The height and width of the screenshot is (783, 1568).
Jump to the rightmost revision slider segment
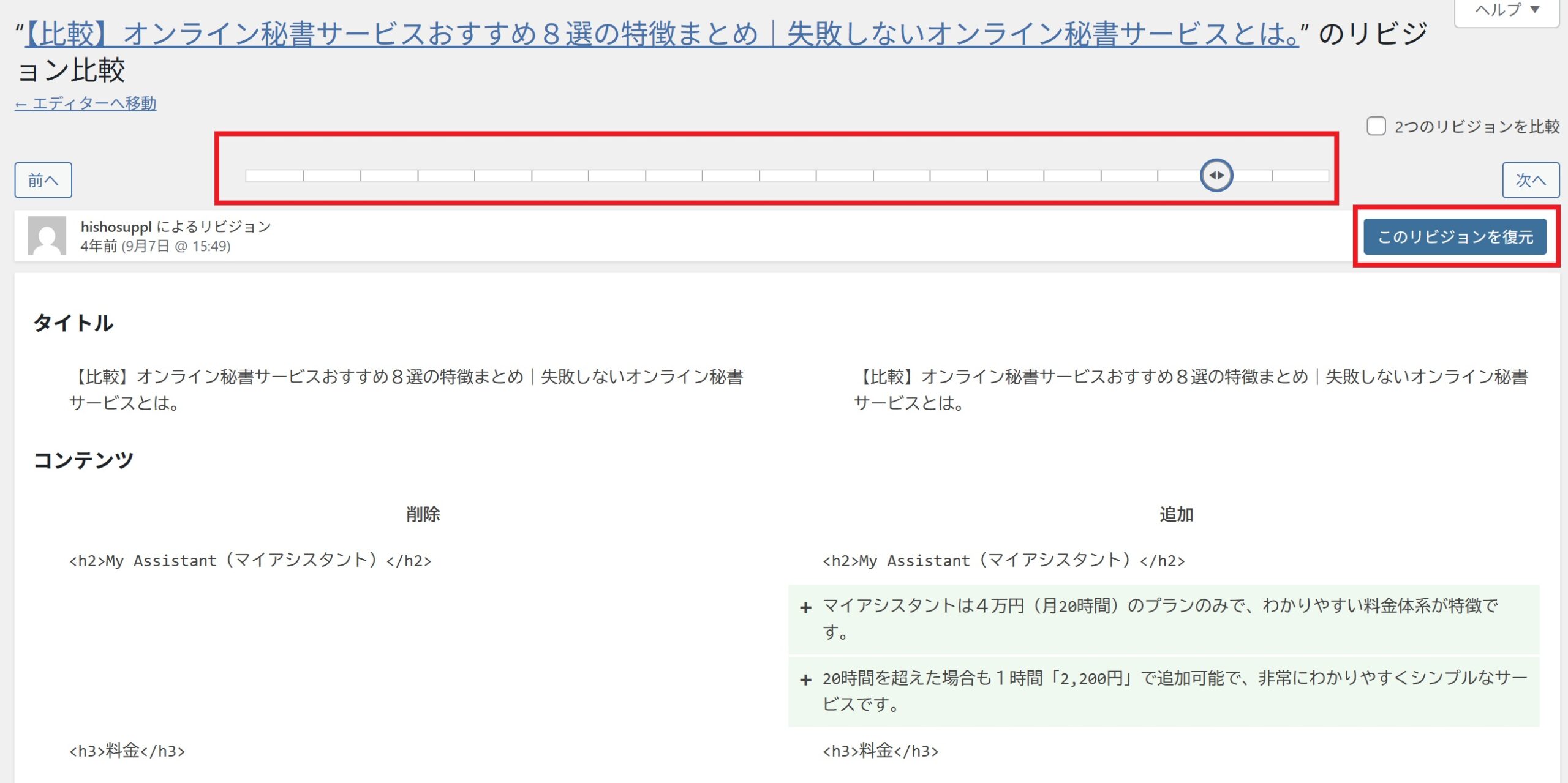pos(1300,176)
